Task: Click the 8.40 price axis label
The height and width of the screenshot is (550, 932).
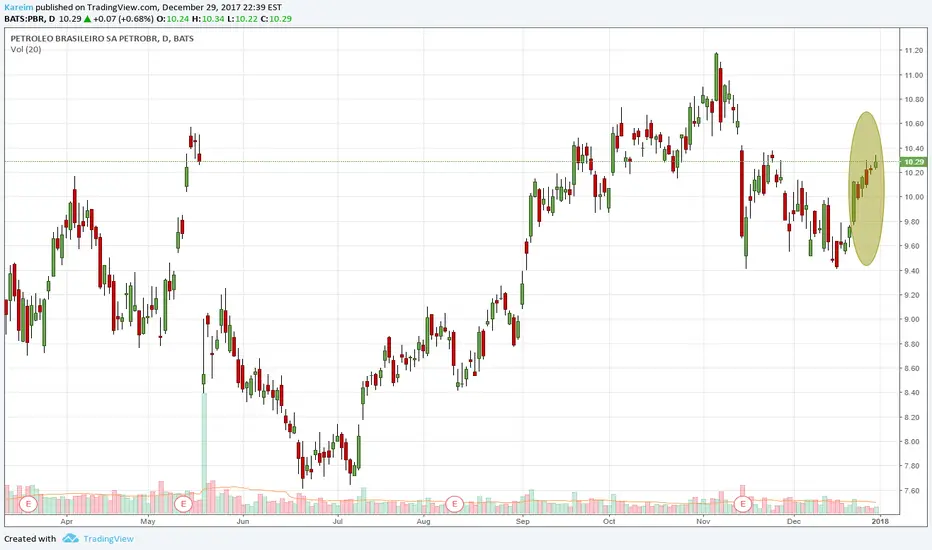Action: point(914,393)
